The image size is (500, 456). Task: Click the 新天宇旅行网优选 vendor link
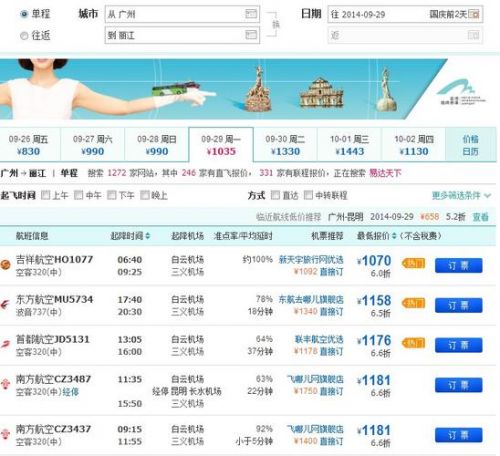(311, 260)
